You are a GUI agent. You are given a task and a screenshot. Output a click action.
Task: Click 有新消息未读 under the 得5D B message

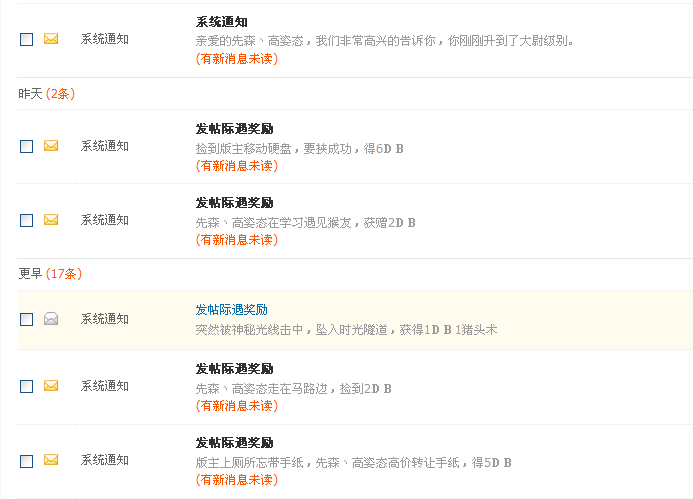point(237,480)
